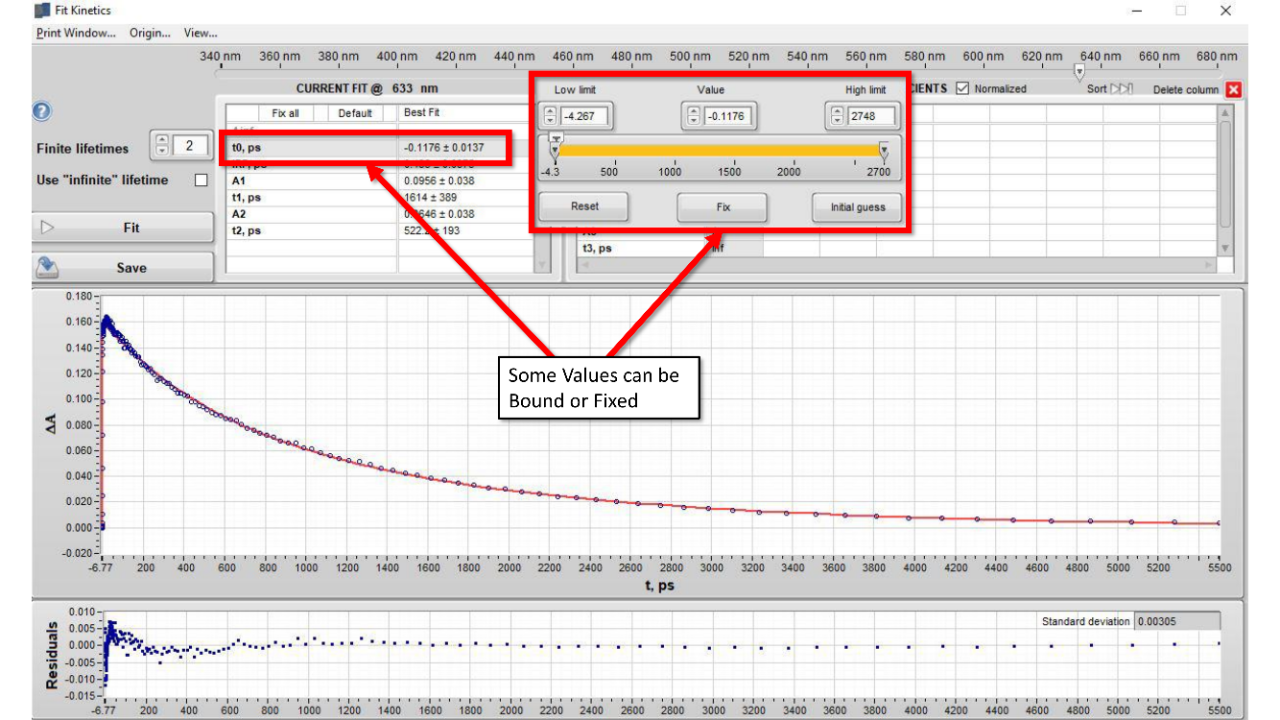Click the Initial guess button
This screenshot has height=720, width=1280.
pyautogui.click(x=857, y=207)
